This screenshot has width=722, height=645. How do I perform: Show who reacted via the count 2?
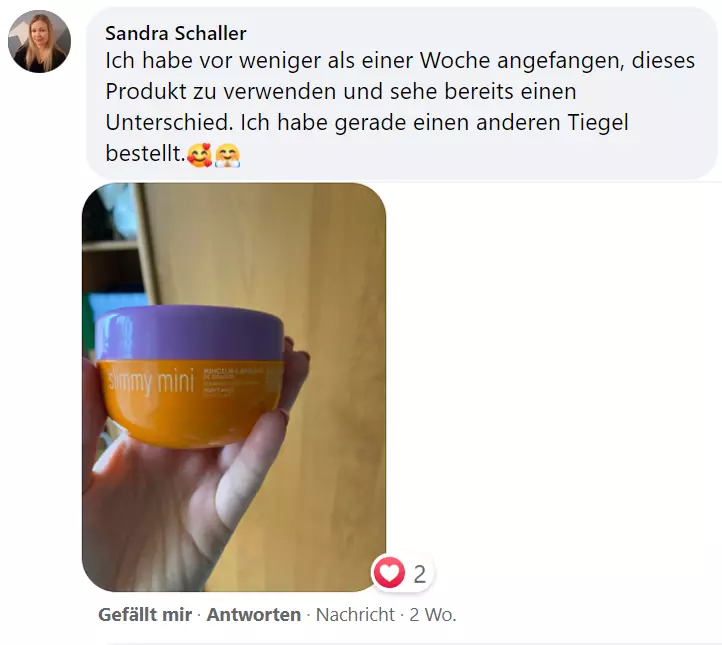419,574
